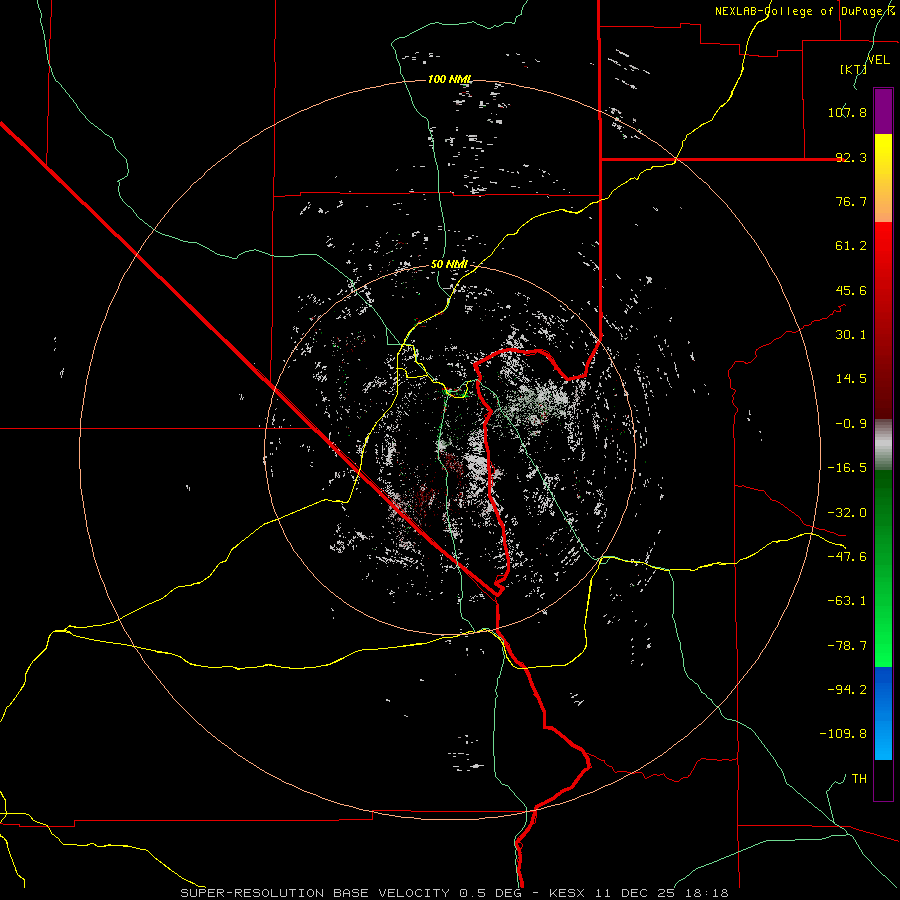Select the 14.5 value on the velocity scale
This screenshot has height=900, width=900.
click(x=851, y=379)
